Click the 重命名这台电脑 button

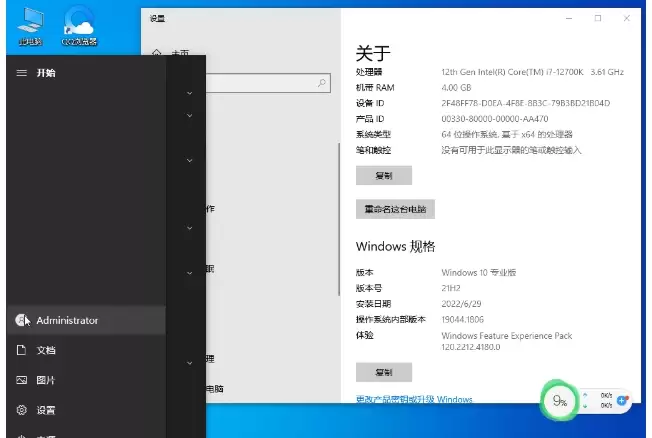[x=395, y=209]
